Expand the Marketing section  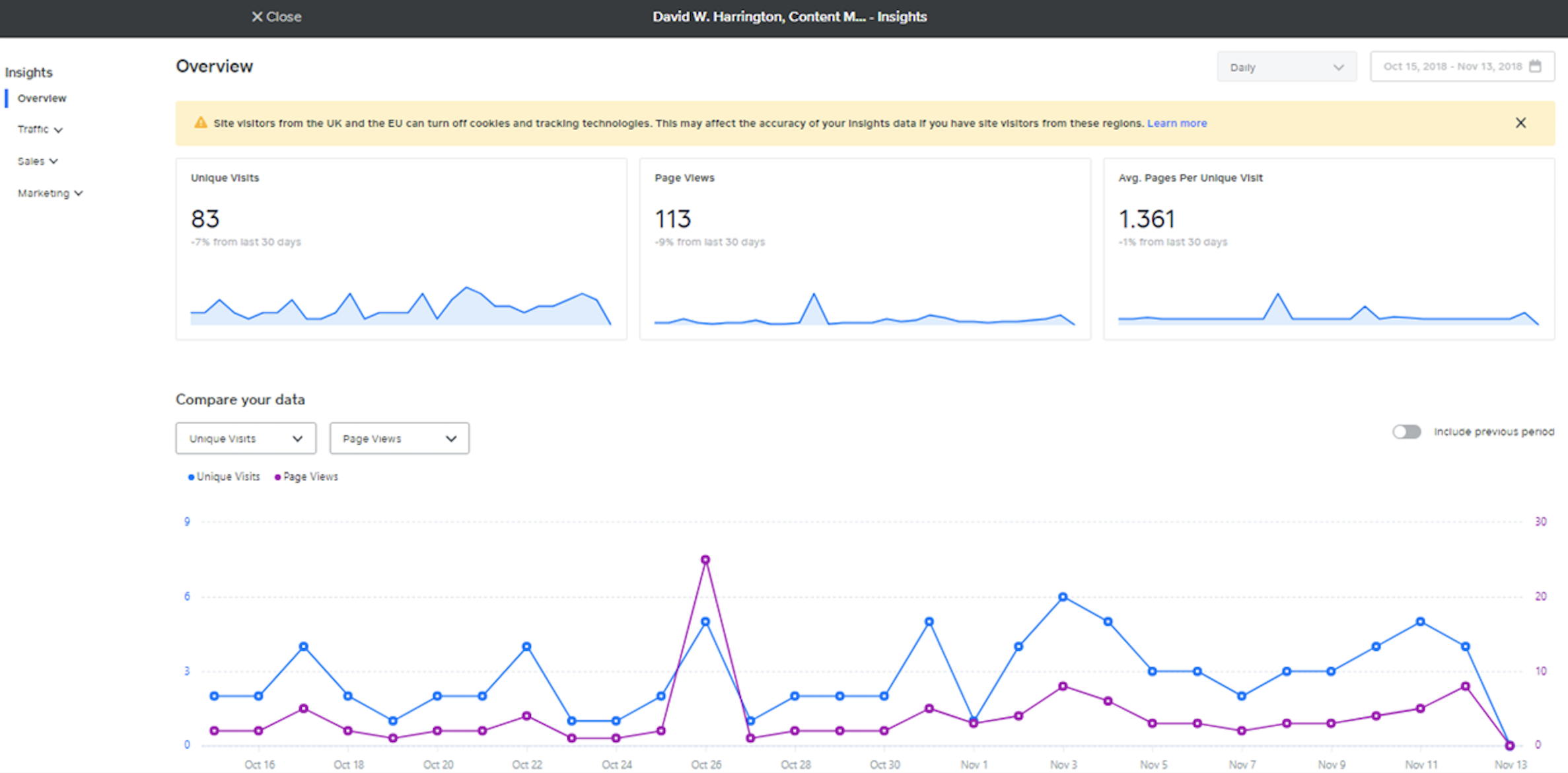click(x=50, y=193)
